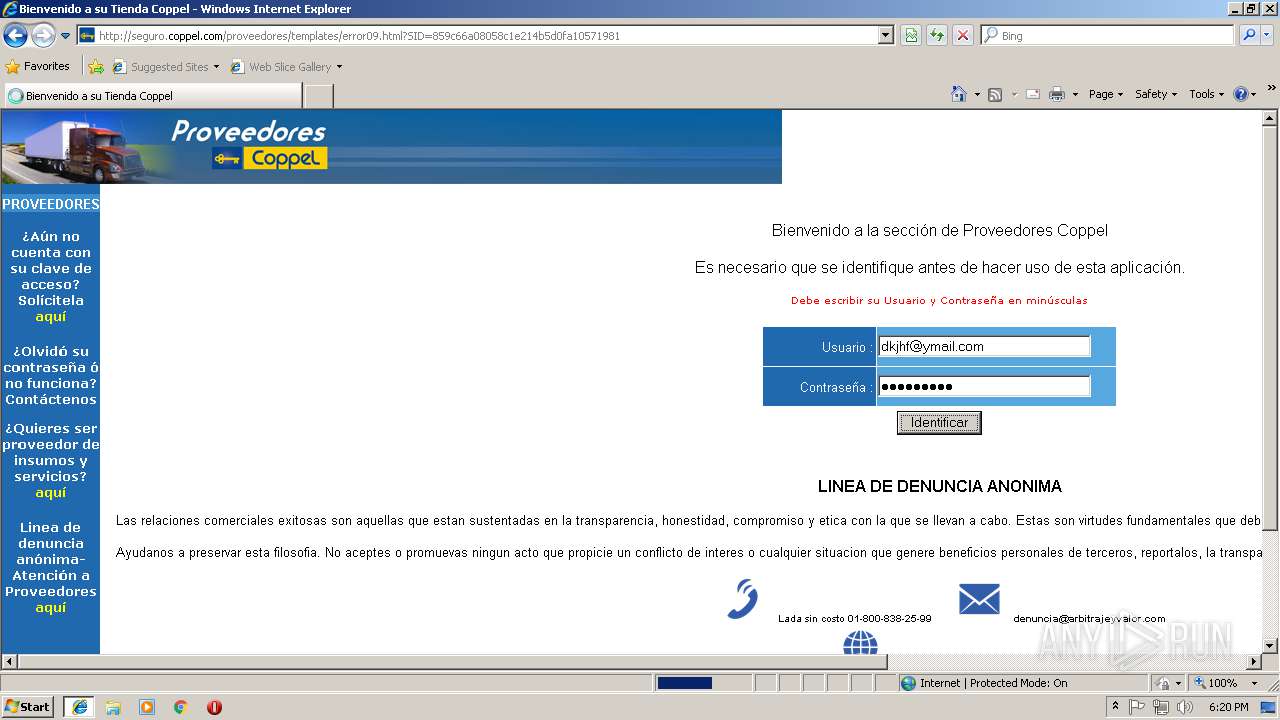Viewport: 1280px width, 720px height.
Task: Go forward with the browser Forward arrow
Action: [43, 36]
